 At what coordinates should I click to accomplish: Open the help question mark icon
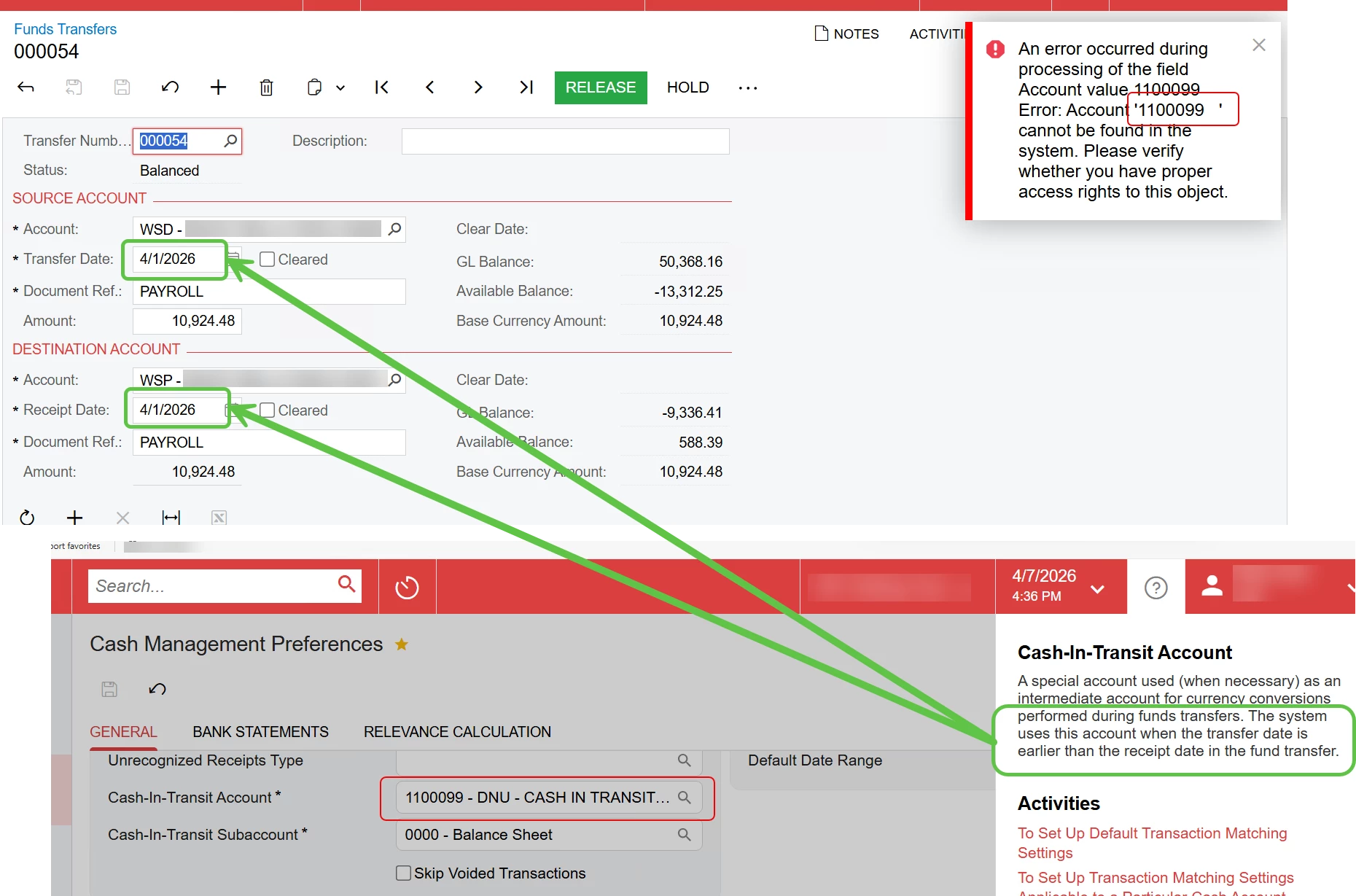[1156, 588]
